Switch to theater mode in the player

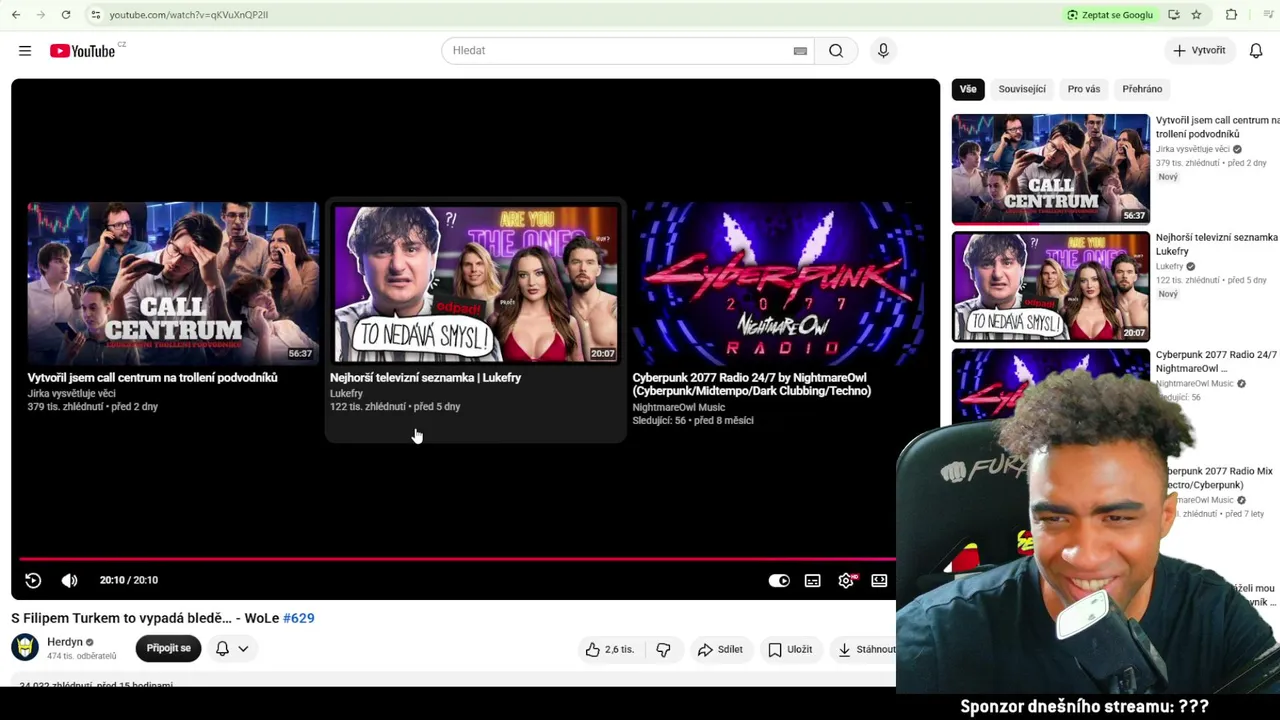click(879, 580)
